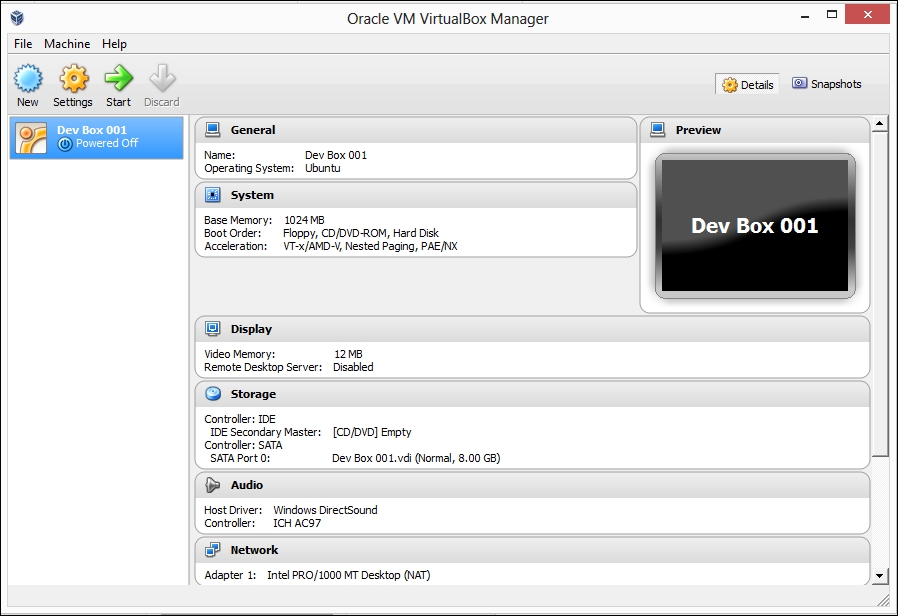Click the scrollbar down arrow
The width and height of the screenshot is (898, 616).
(880, 576)
